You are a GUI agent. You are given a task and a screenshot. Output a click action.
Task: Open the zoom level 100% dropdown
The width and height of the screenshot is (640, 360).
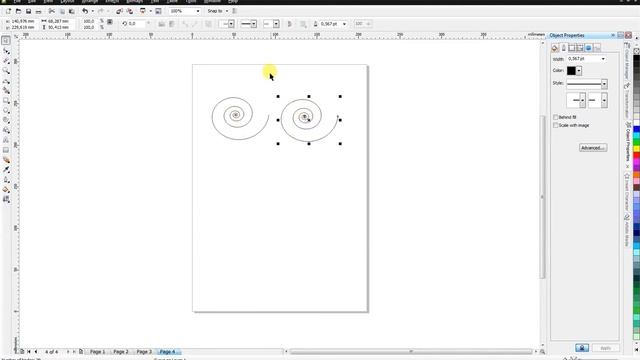tap(198, 11)
